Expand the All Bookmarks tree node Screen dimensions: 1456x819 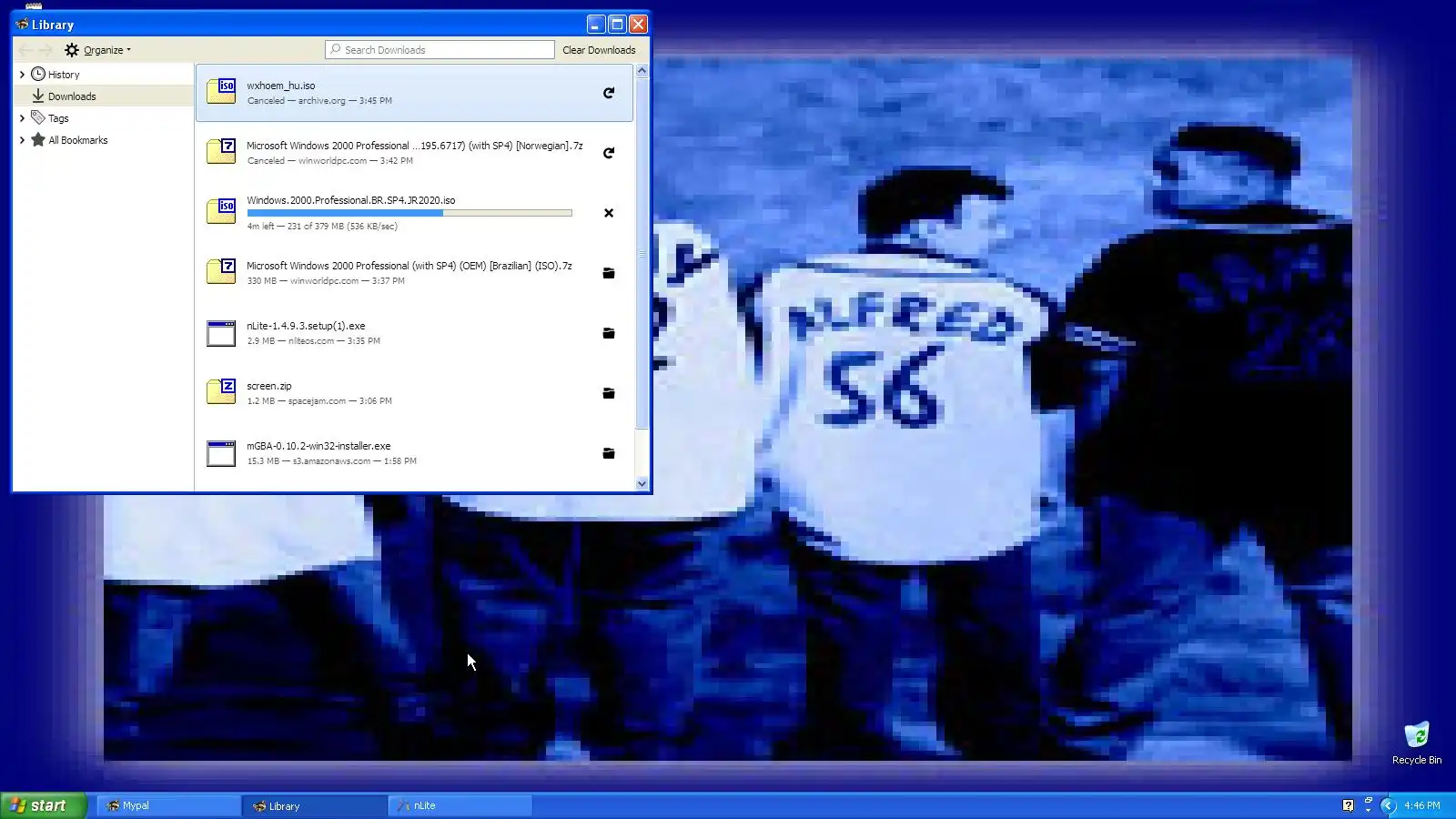pyautogui.click(x=22, y=140)
